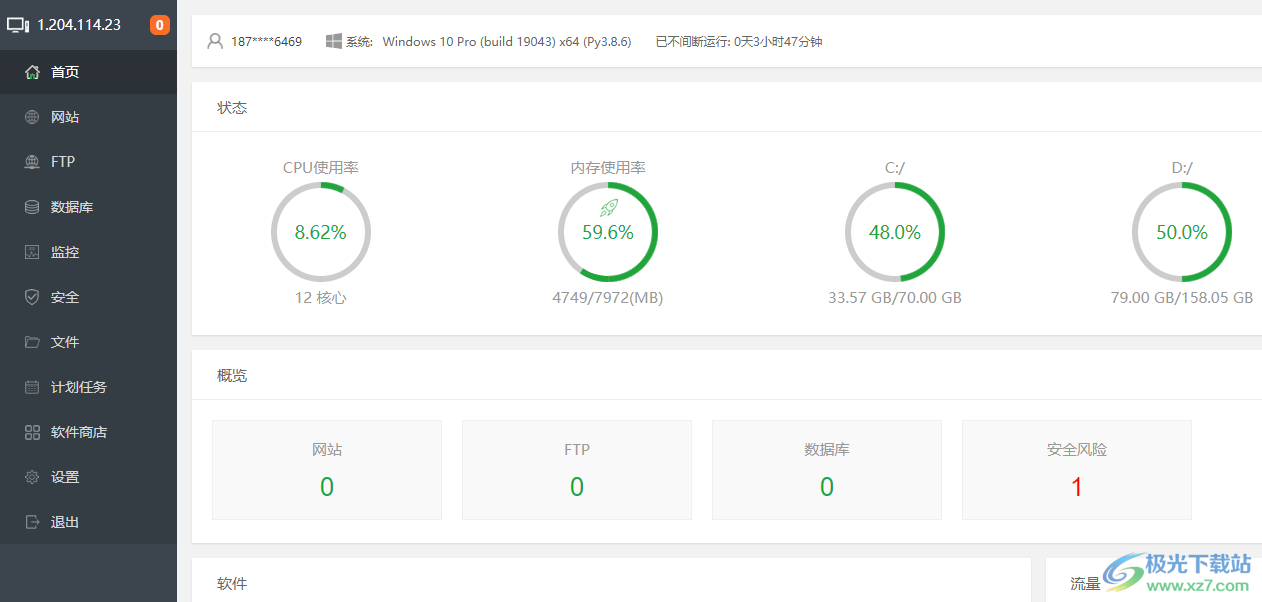1262x602 pixels.
Task: Go to the 安全 page
Action: 88,297
